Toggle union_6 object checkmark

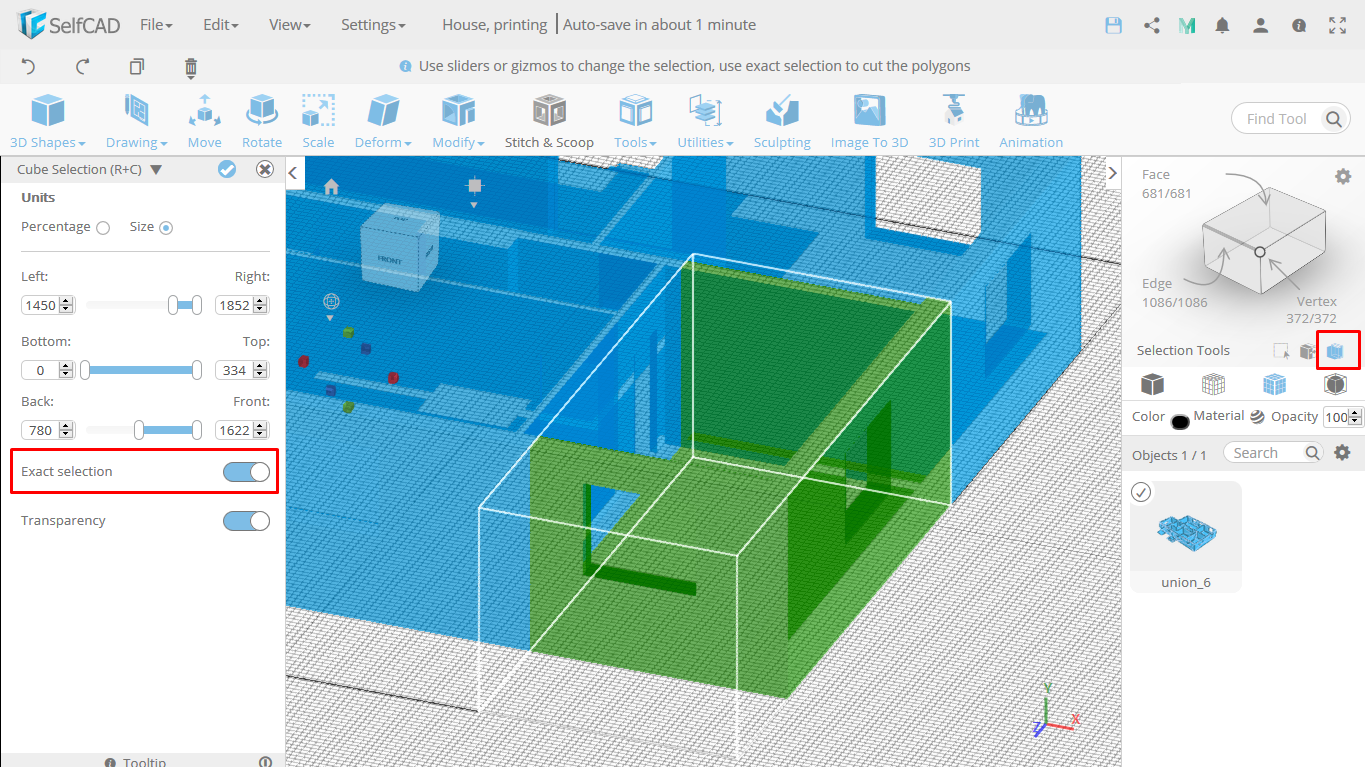click(1141, 492)
